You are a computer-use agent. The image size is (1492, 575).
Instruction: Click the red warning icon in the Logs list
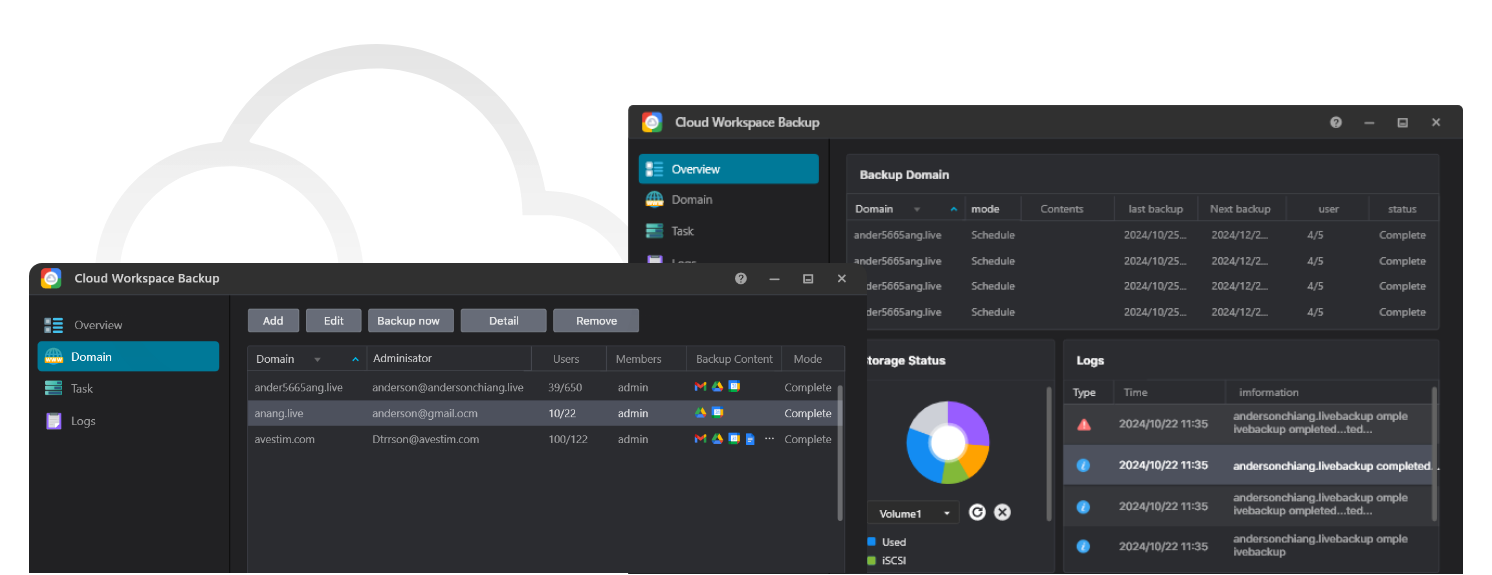[1084, 424]
